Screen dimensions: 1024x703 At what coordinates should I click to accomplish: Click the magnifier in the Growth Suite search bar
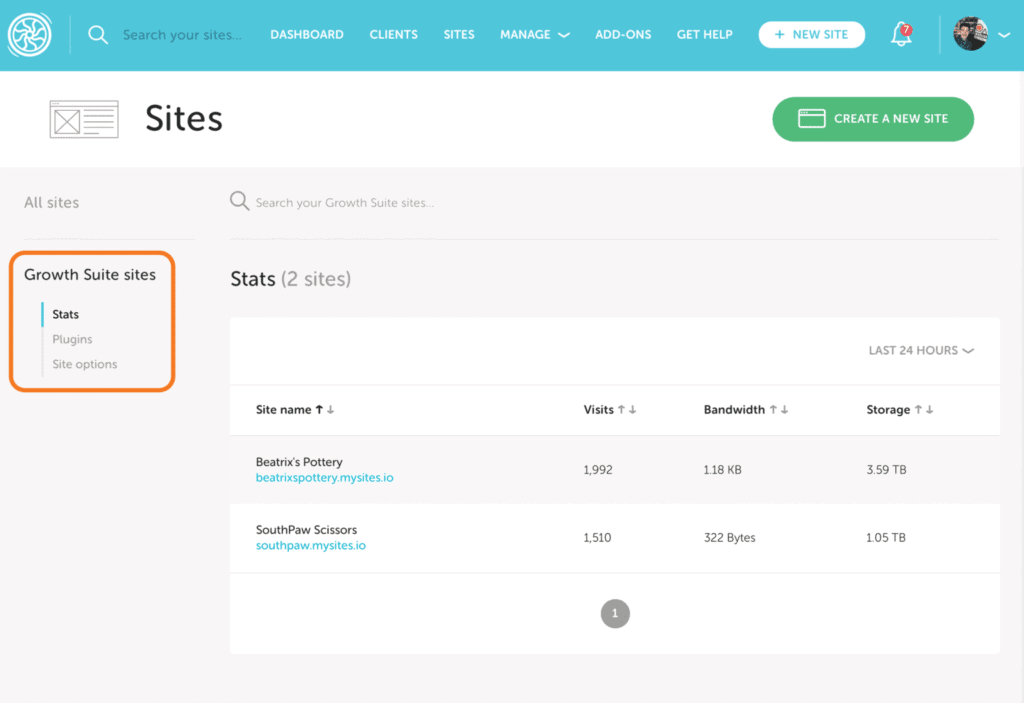pos(240,201)
